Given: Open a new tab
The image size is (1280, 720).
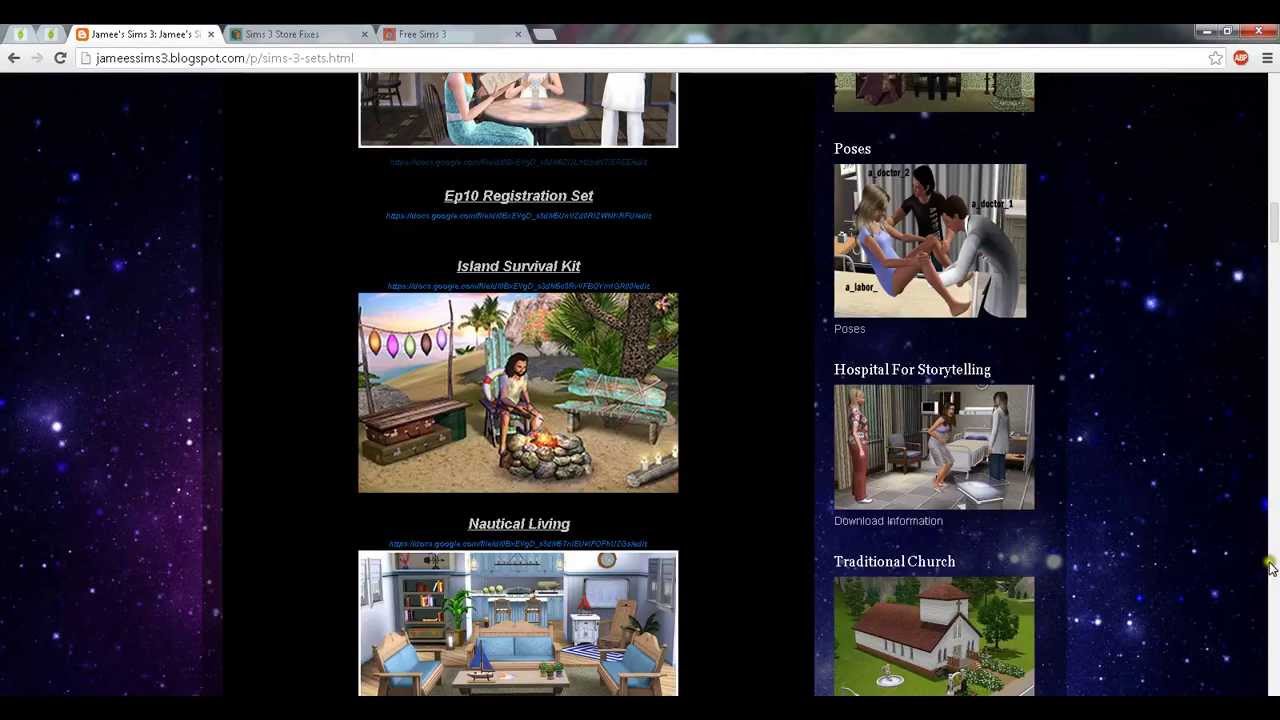Looking at the screenshot, I should pos(545,34).
